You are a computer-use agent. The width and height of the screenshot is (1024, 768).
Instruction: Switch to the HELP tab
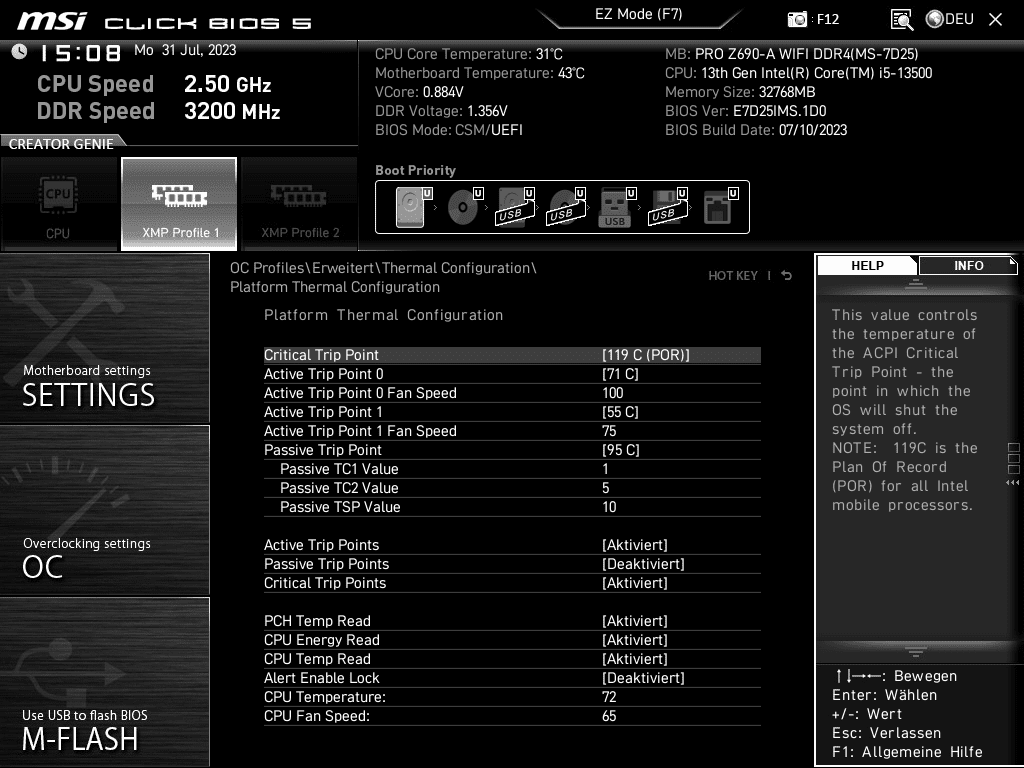[867, 266]
